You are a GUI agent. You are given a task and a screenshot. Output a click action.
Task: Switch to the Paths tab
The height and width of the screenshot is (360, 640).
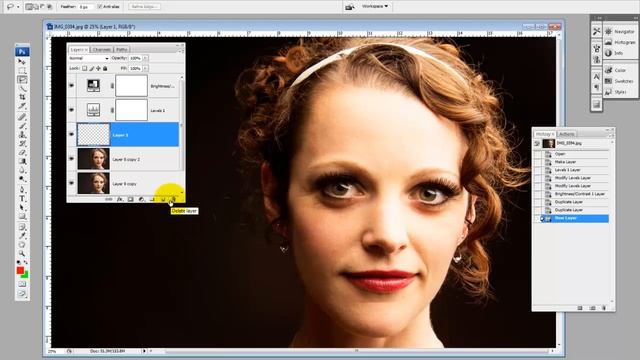pyautogui.click(x=121, y=49)
